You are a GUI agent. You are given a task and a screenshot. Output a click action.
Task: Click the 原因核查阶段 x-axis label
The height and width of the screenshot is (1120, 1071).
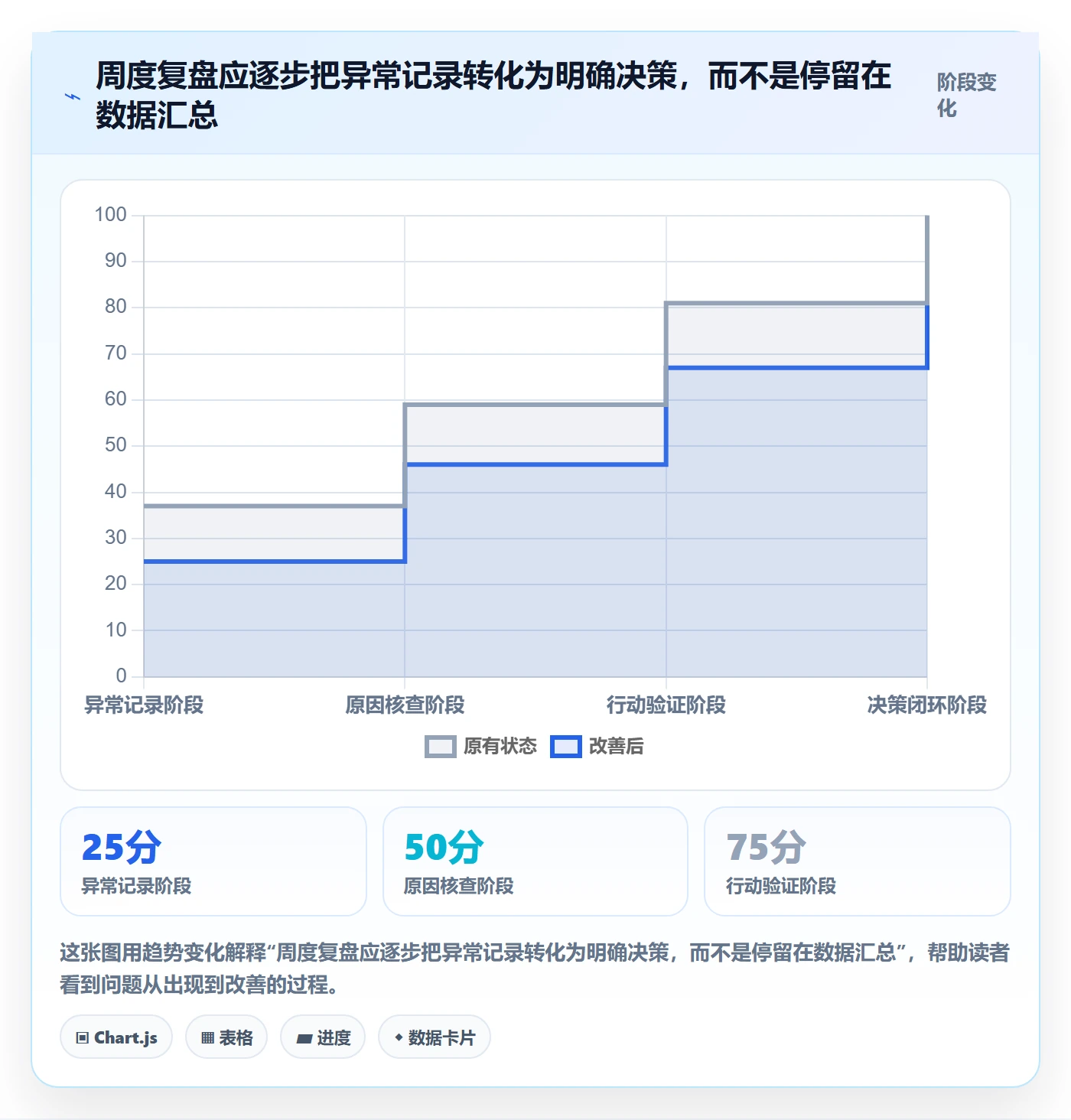pyautogui.click(x=405, y=705)
